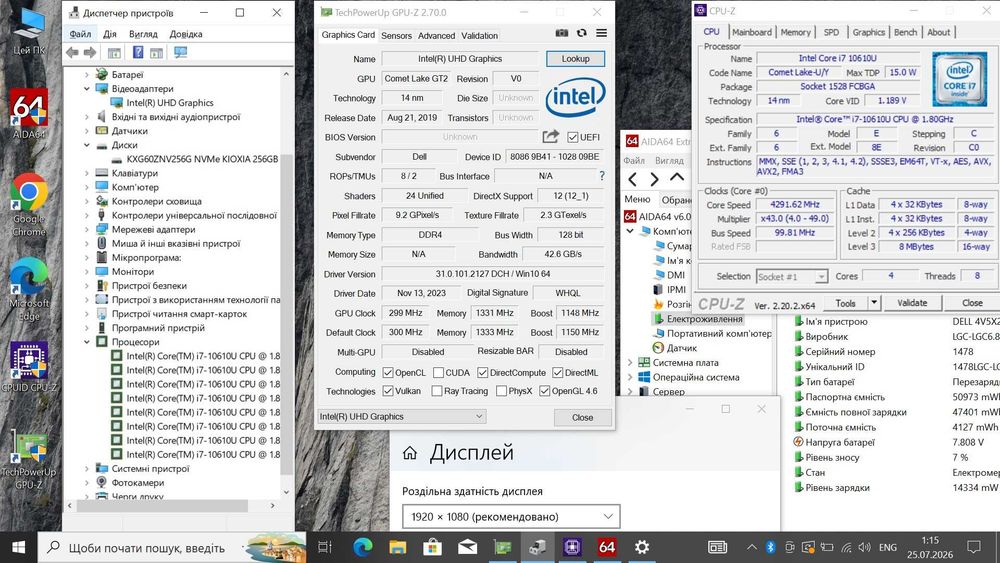Open 'Цей ПК' desktop icon
Viewport: 1000px width, 563px height.
point(29,31)
